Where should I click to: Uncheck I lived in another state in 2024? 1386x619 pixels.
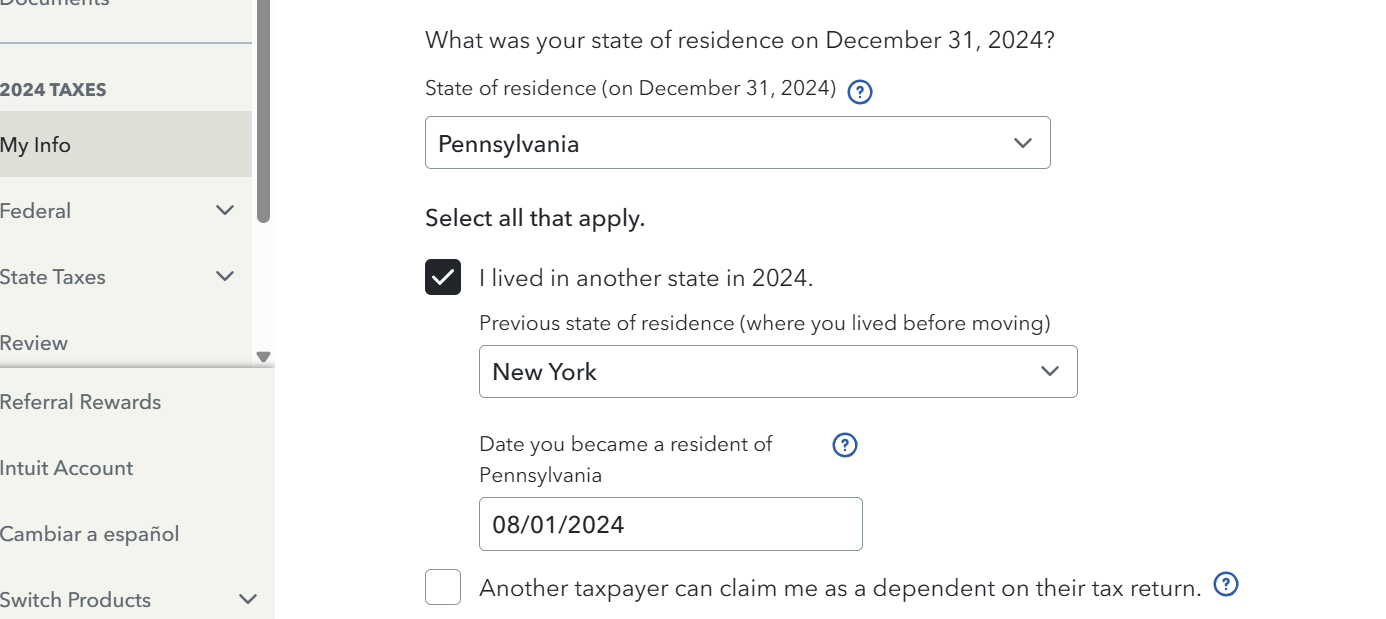click(443, 277)
